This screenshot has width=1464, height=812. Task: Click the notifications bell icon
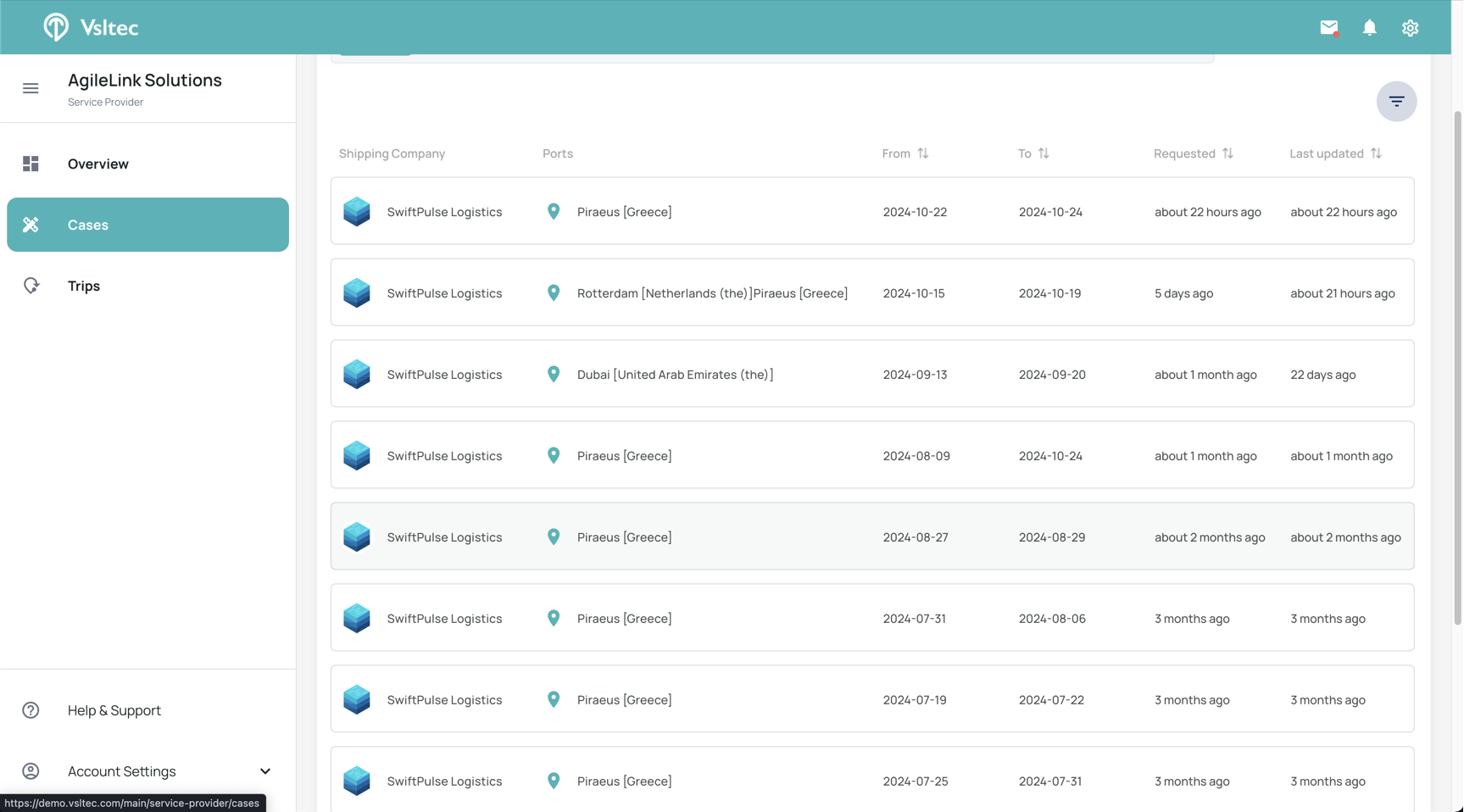click(1369, 28)
